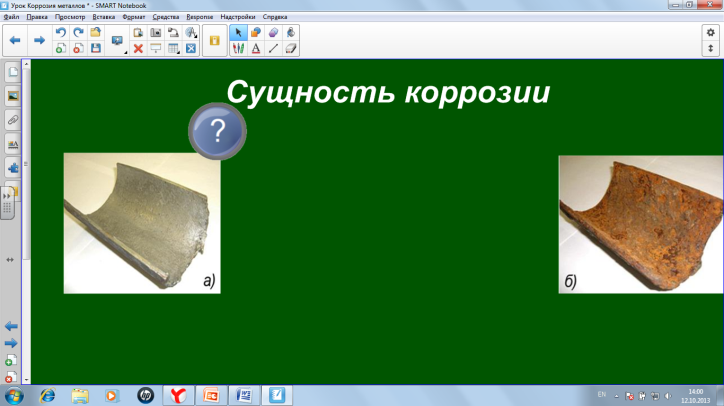724x406 pixels.
Task: Show Screen Shade icon
Action: pos(156,48)
